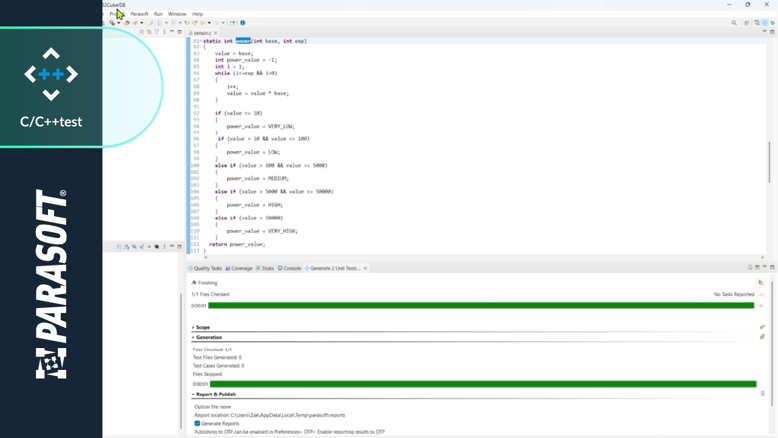
Task: Switch to the Console tab
Action: click(289, 268)
